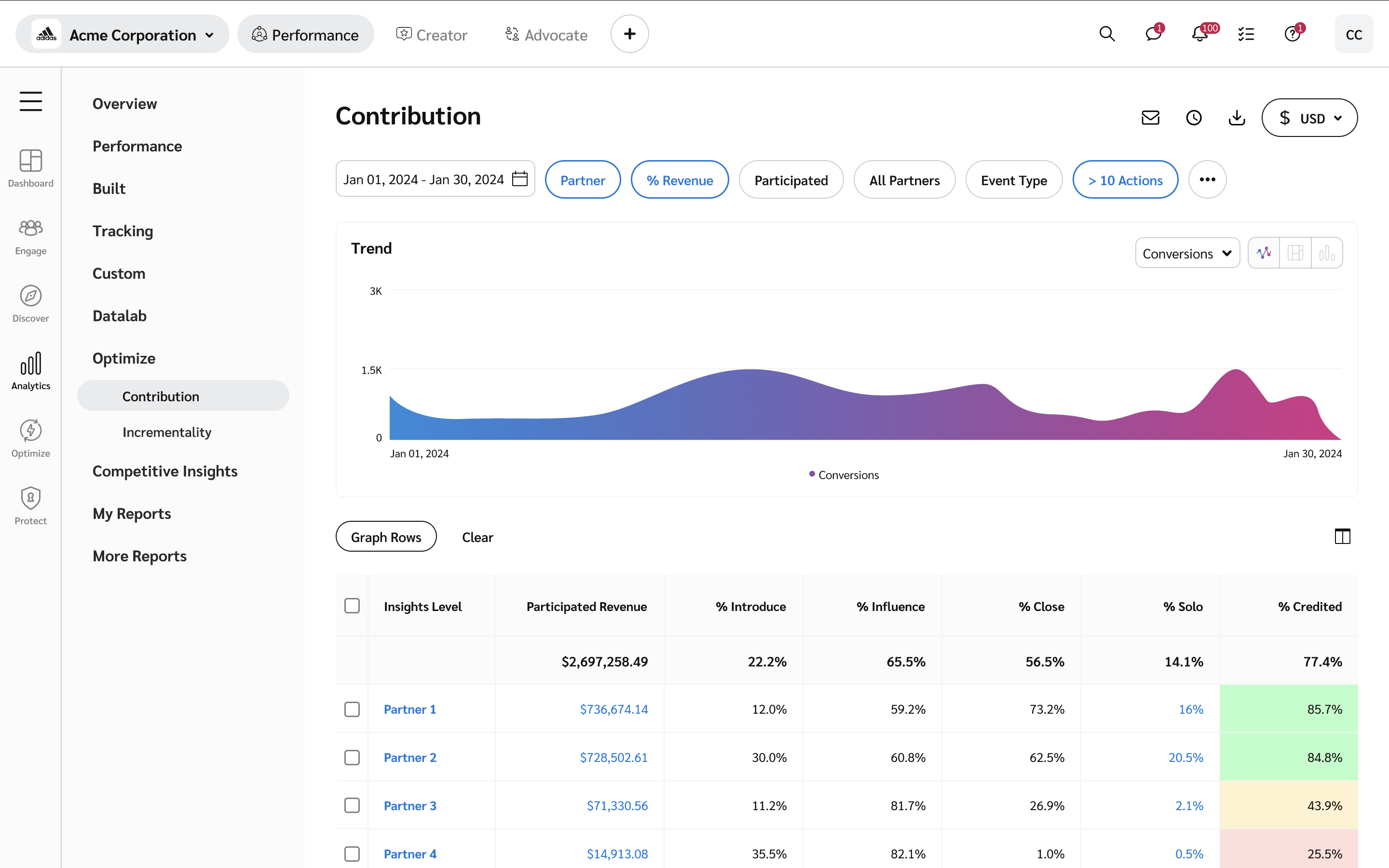Check the Partner 3 row checkbox

pos(352,805)
